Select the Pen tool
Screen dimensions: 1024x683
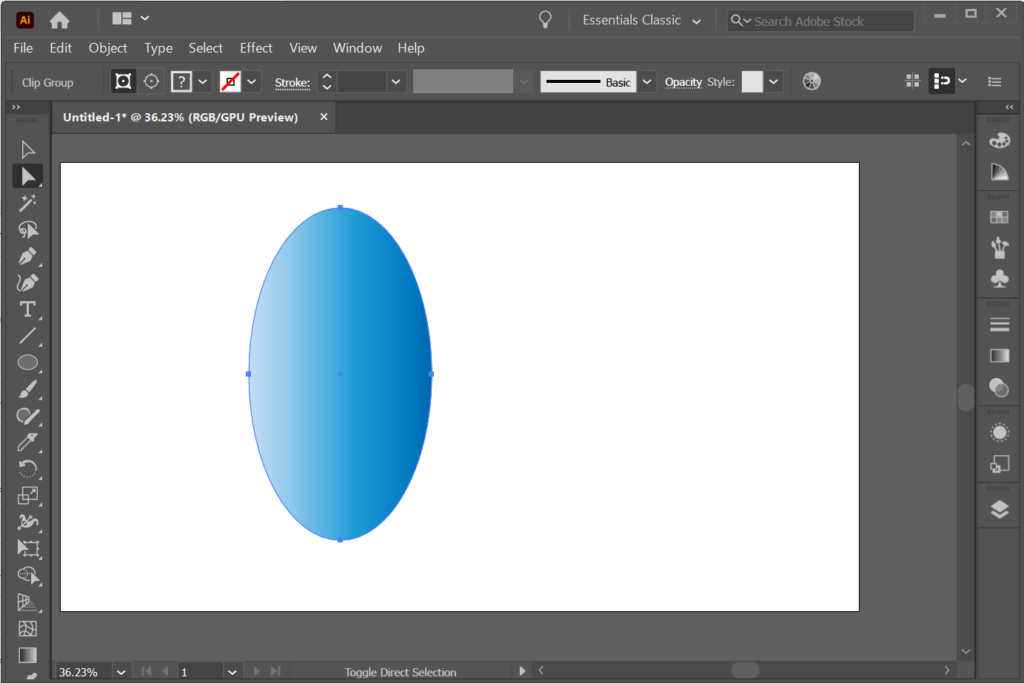(28, 256)
